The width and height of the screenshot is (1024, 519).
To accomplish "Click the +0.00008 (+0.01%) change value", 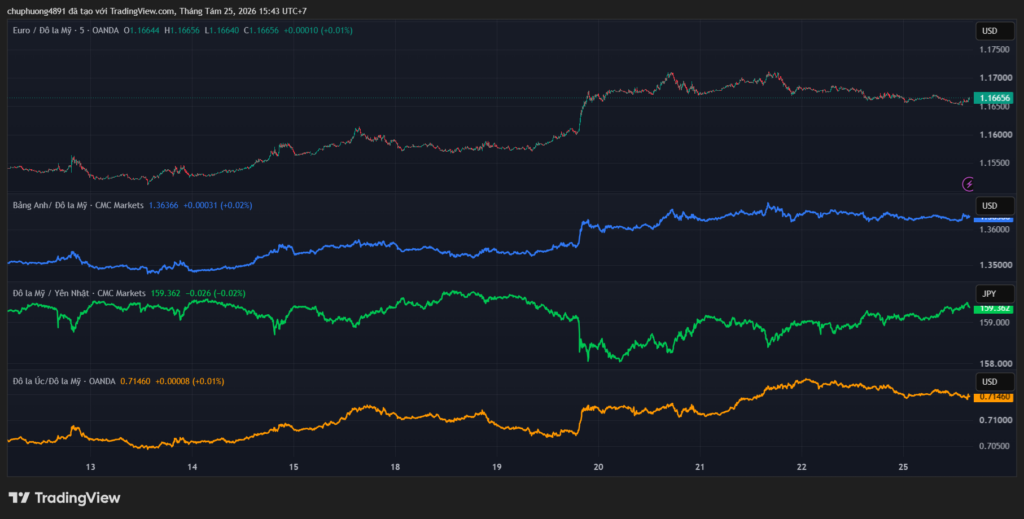I will pos(189,381).
